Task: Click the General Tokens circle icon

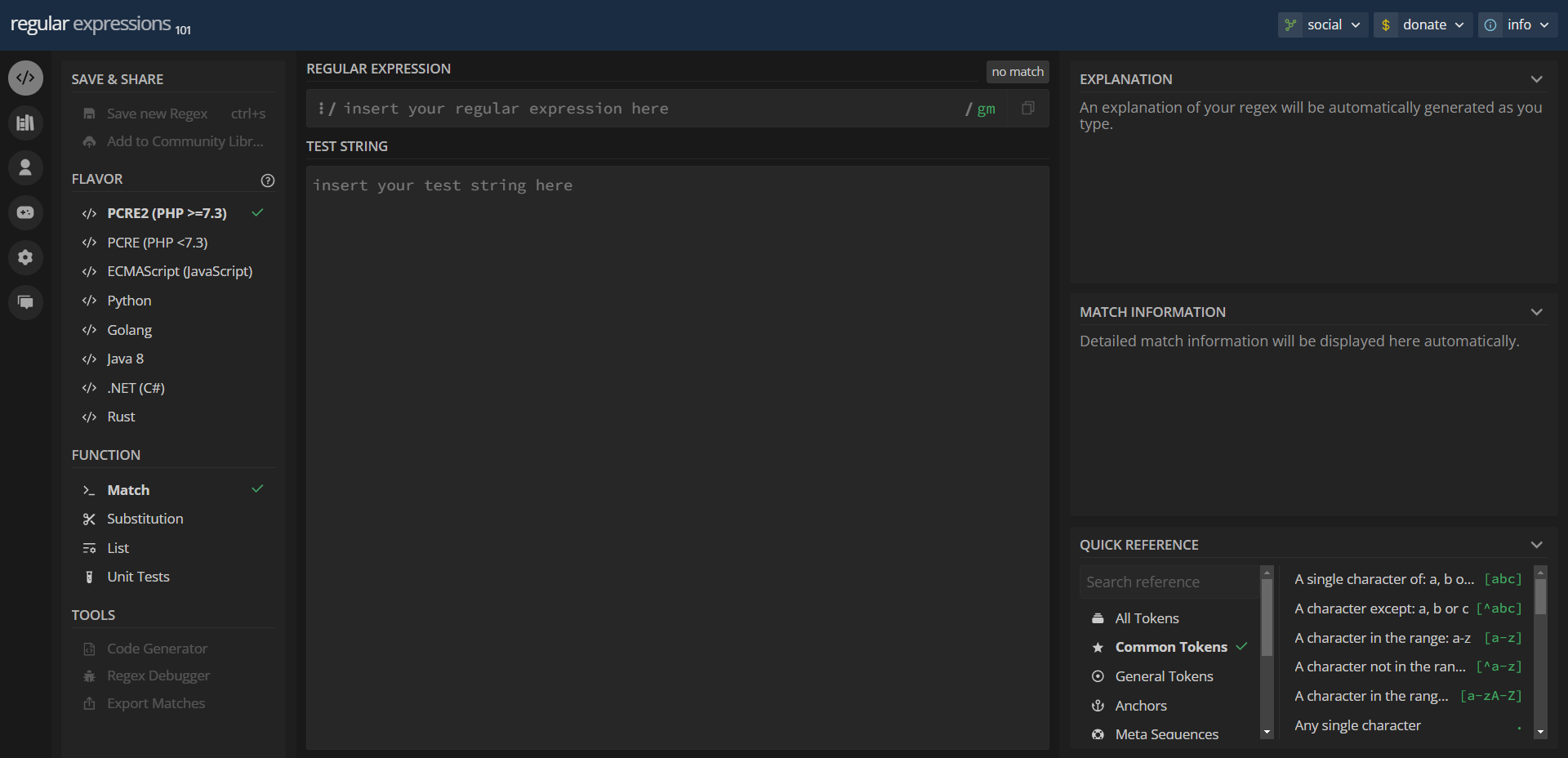Action: click(x=1098, y=676)
